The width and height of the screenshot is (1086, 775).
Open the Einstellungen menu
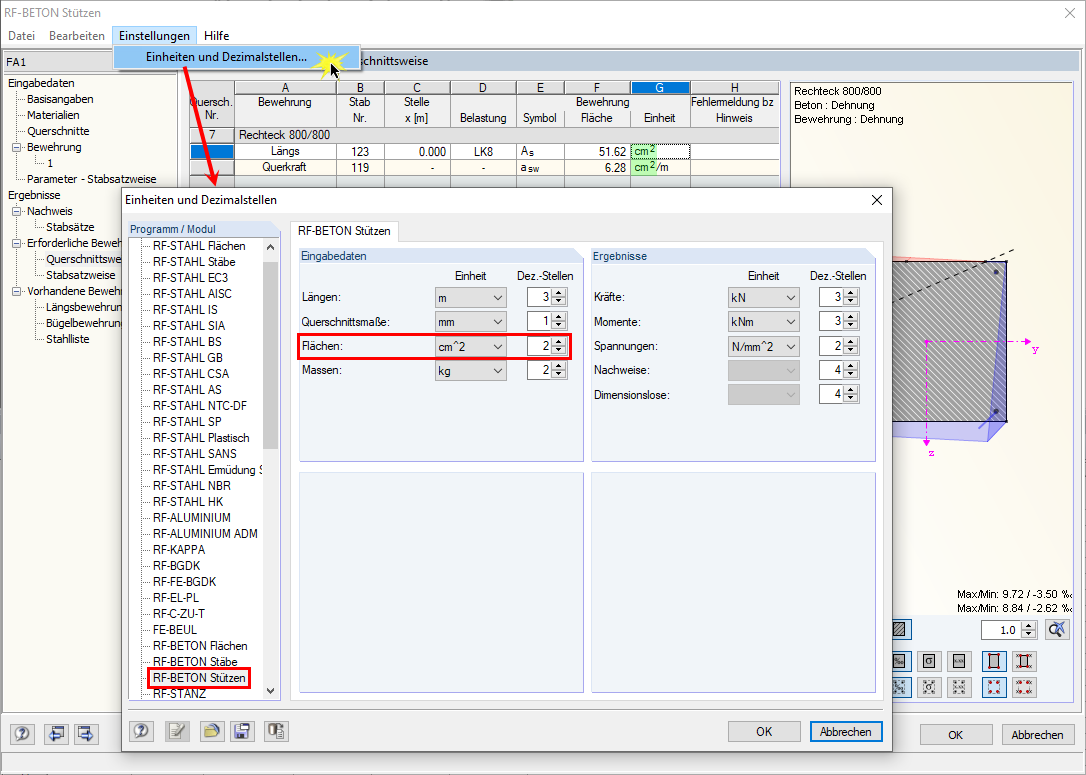pyautogui.click(x=154, y=35)
